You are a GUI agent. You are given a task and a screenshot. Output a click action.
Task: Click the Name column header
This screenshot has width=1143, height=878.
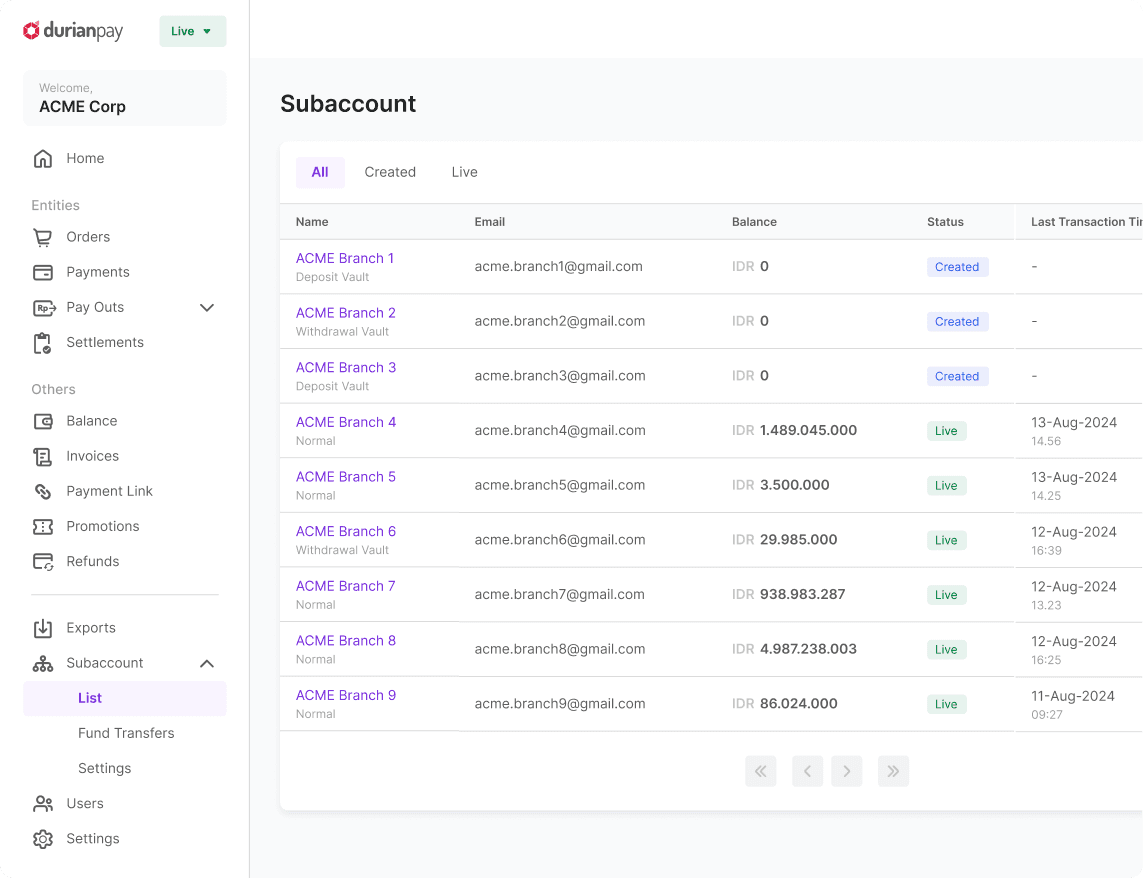tap(312, 222)
